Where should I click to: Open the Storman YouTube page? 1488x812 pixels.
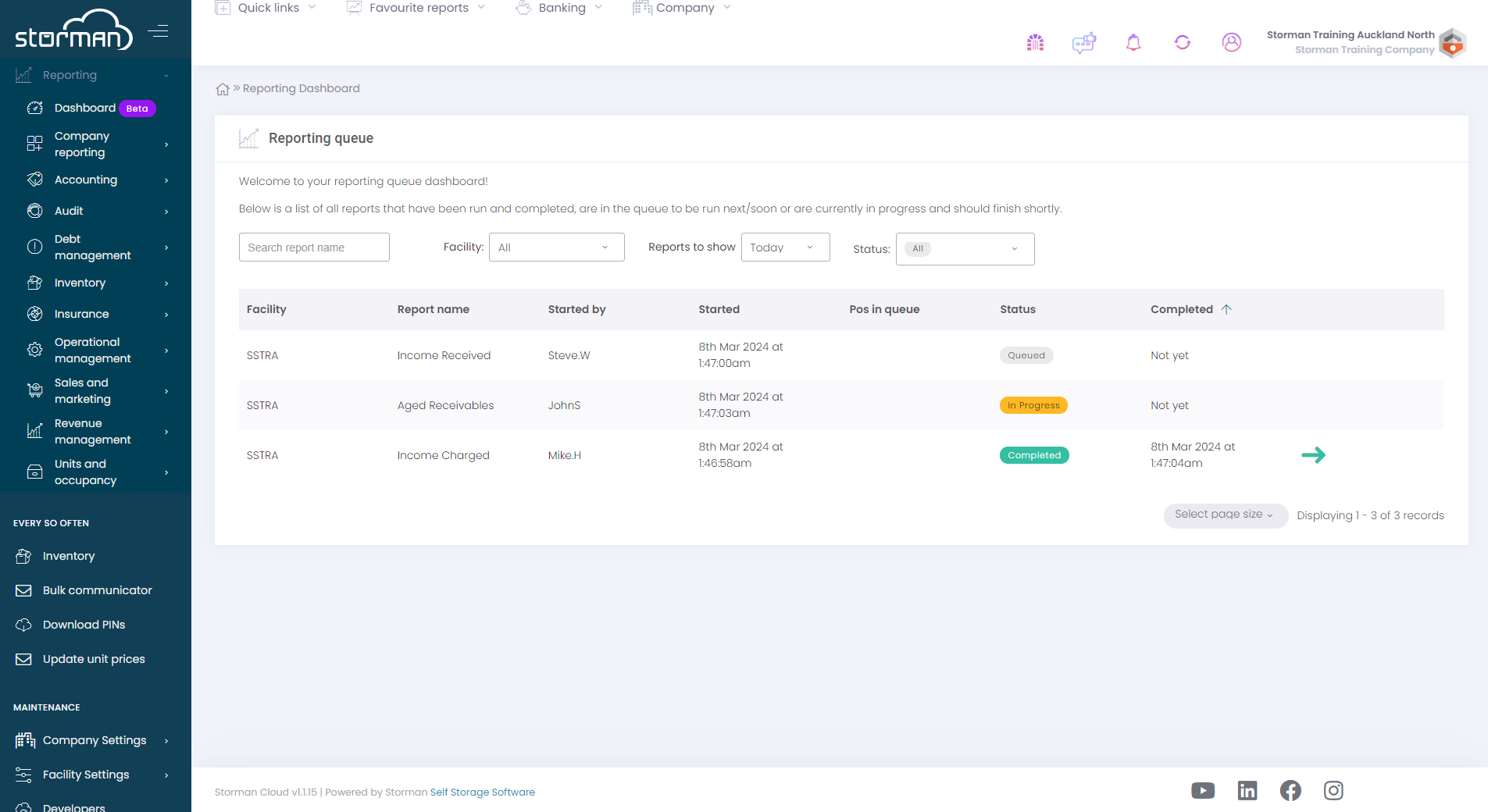[x=1203, y=791]
